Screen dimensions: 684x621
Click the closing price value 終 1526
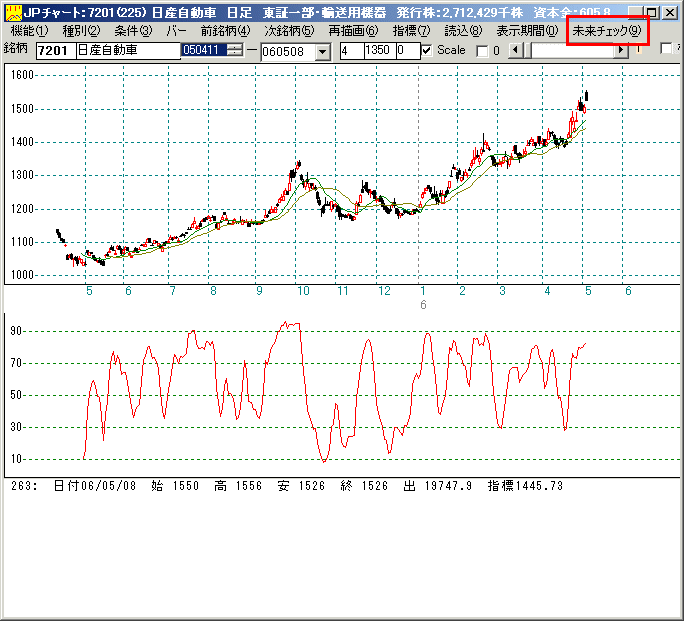tap(364, 485)
